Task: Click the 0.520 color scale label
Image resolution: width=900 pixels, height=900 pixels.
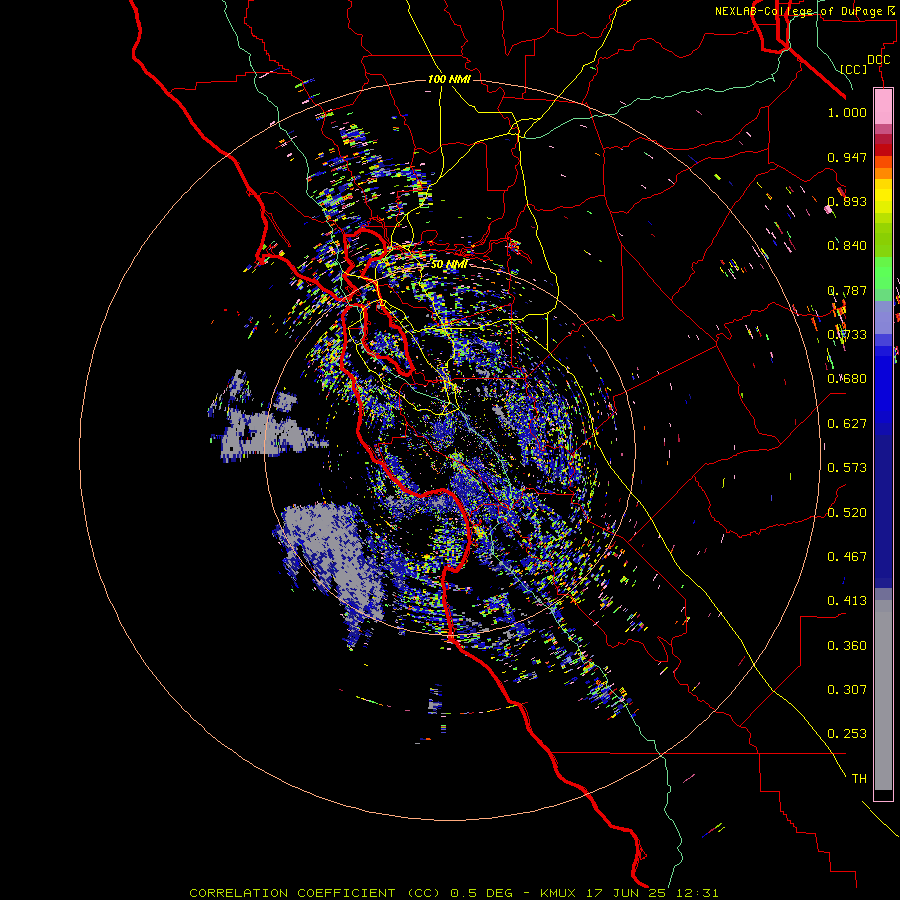Action: 847,513
